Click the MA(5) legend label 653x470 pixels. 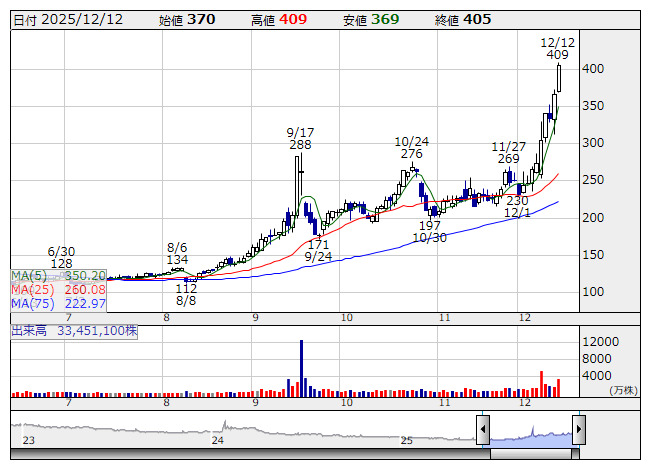coord(32,275)
